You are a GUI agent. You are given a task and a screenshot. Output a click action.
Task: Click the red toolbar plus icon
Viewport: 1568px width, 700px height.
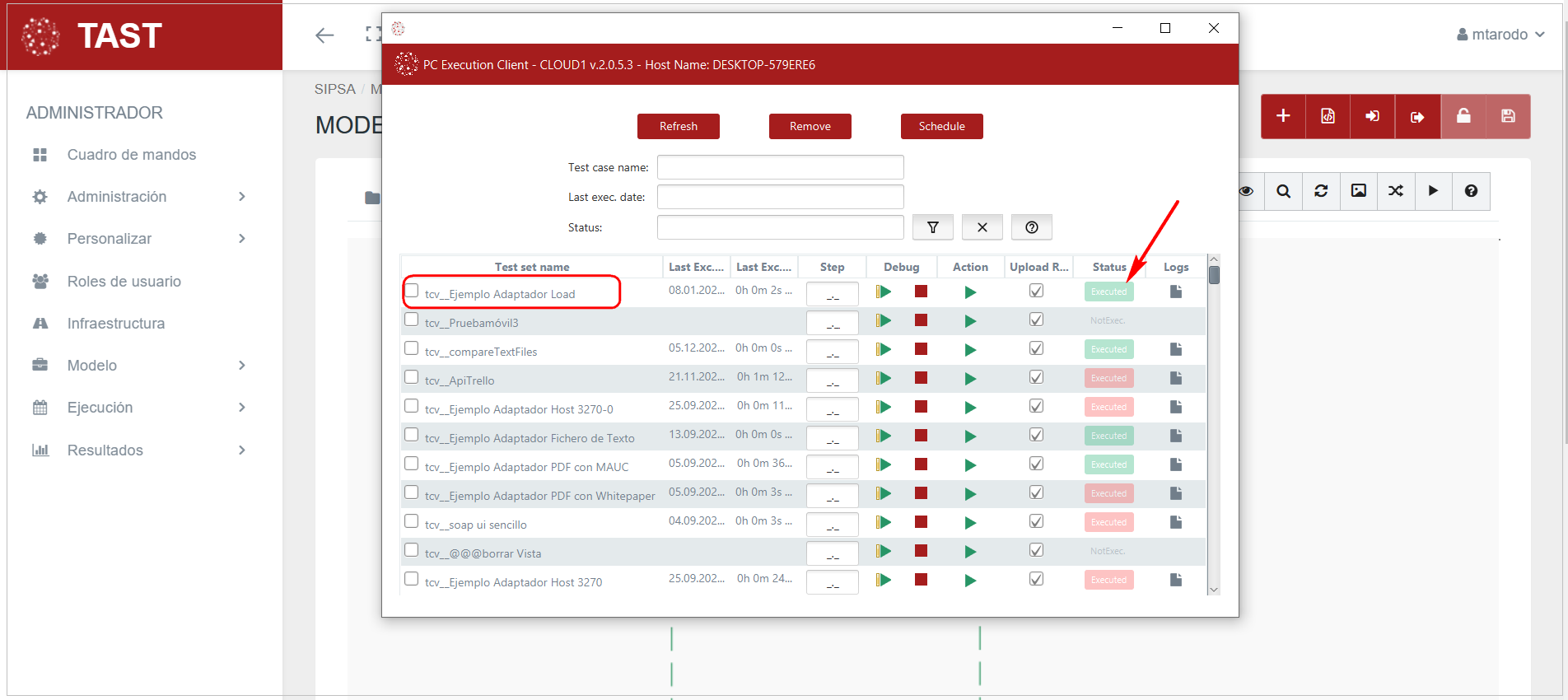point(1282,116)
